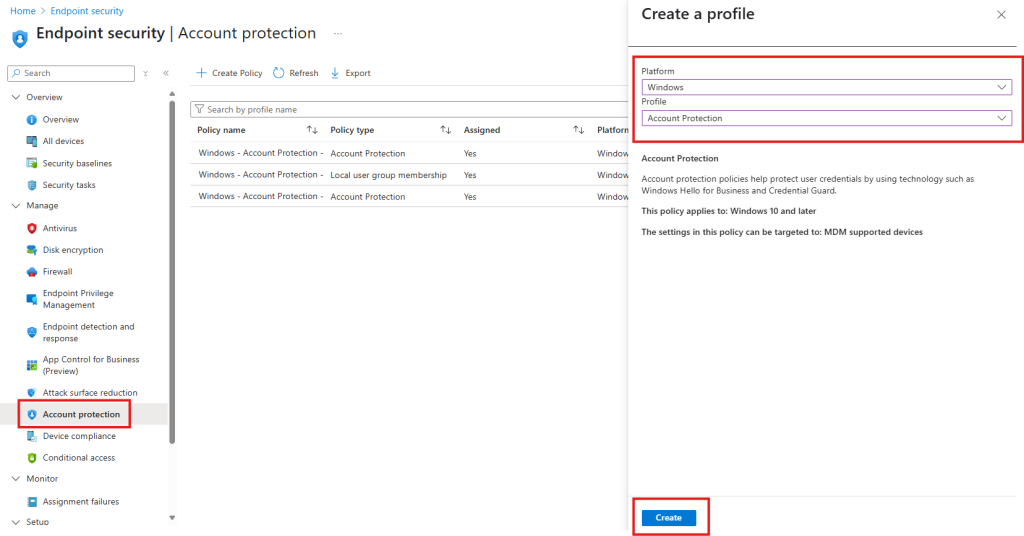Screen dimensions: 1024x536
Task: Open the Profile dropdown showing Account Protection
Action: (x=827, y=118)
